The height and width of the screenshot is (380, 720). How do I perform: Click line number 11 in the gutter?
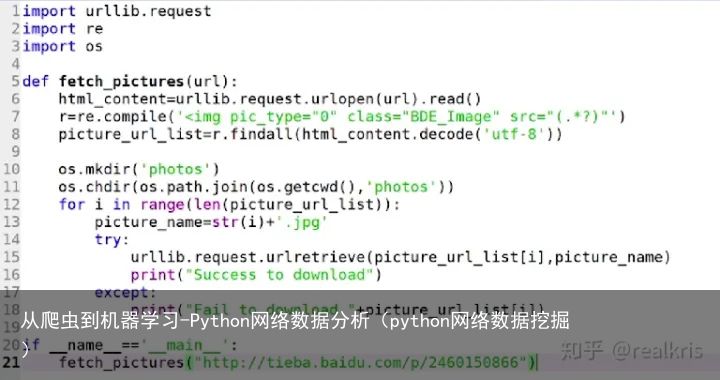(11, 187)
